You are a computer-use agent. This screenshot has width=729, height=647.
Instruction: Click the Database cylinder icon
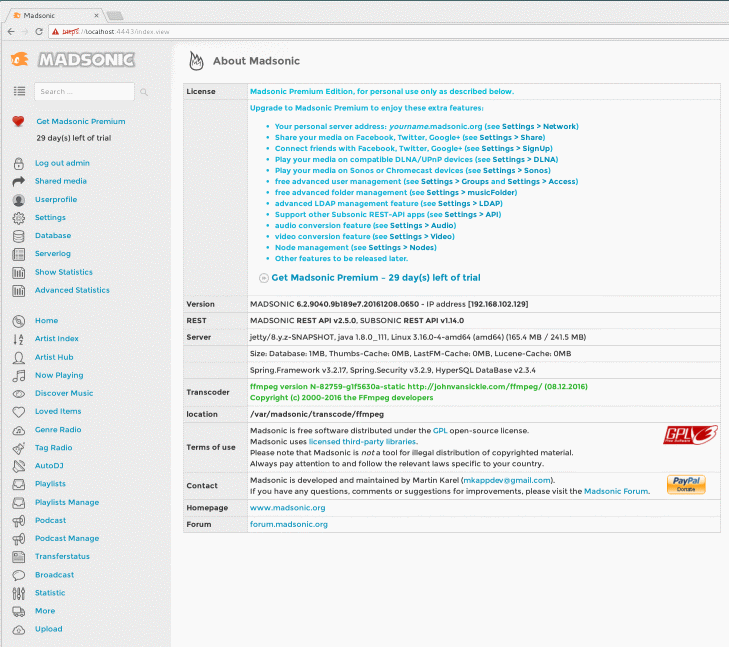(x=18, y=236)
